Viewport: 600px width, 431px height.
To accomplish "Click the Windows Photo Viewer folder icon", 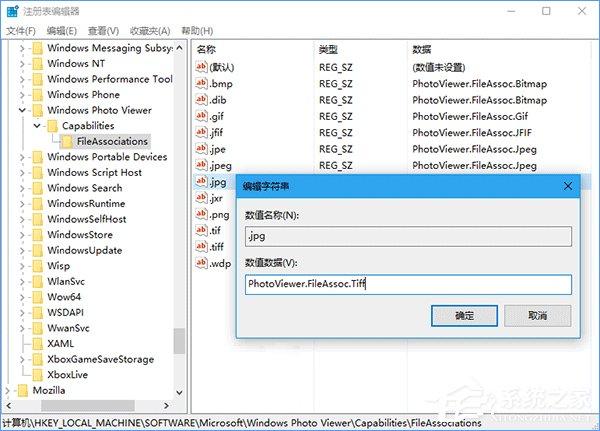I will coord(38,110).
